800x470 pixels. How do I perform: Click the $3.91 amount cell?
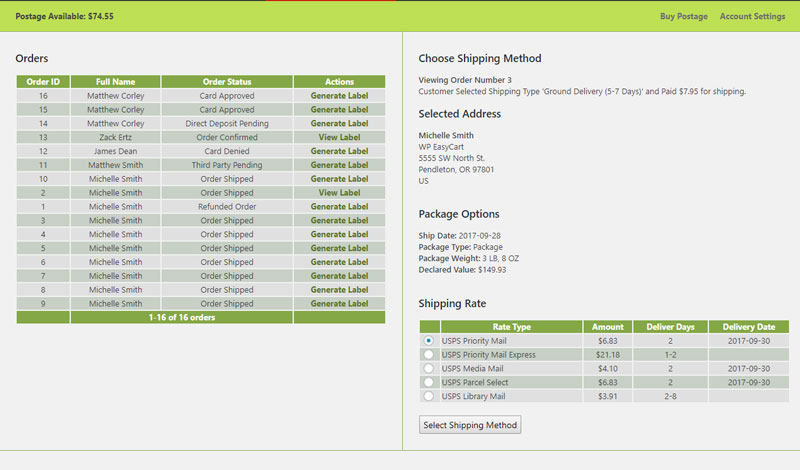(x=608, y=395)
